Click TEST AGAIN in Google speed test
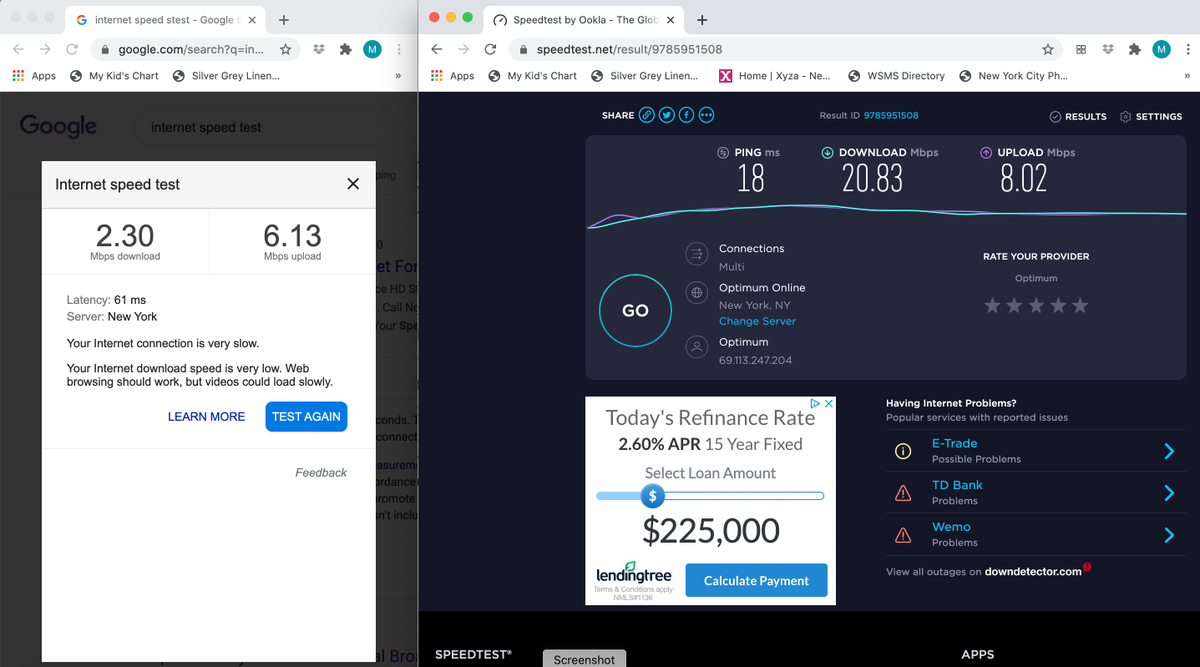 [306, 417]
